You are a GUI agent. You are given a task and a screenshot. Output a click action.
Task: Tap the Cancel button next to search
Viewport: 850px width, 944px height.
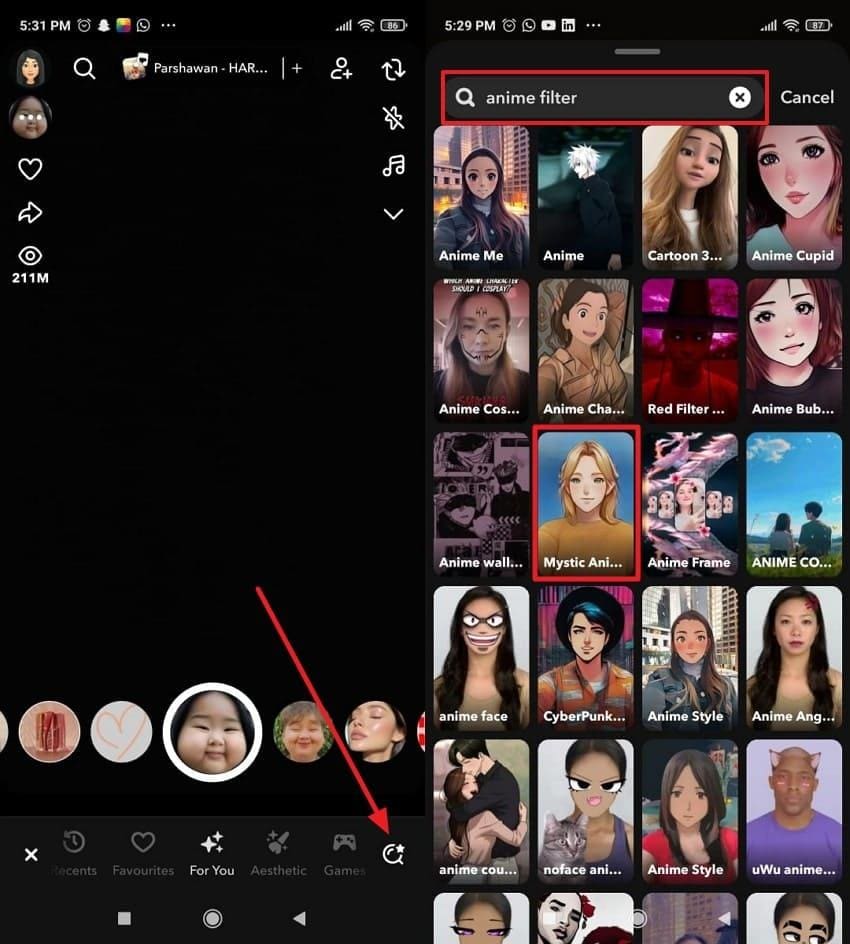pyautogui.click(x=807, y=97)
